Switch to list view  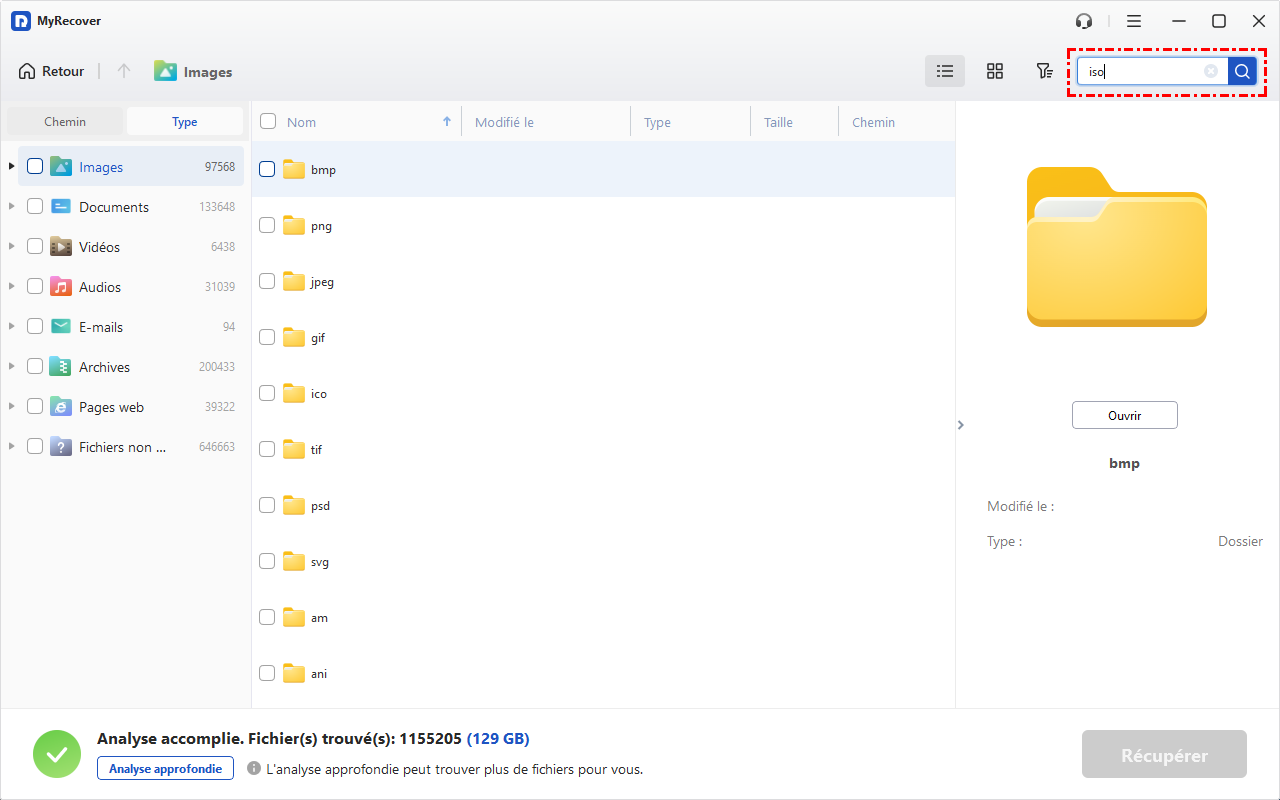pyautogui.click(x=944, y=71)
